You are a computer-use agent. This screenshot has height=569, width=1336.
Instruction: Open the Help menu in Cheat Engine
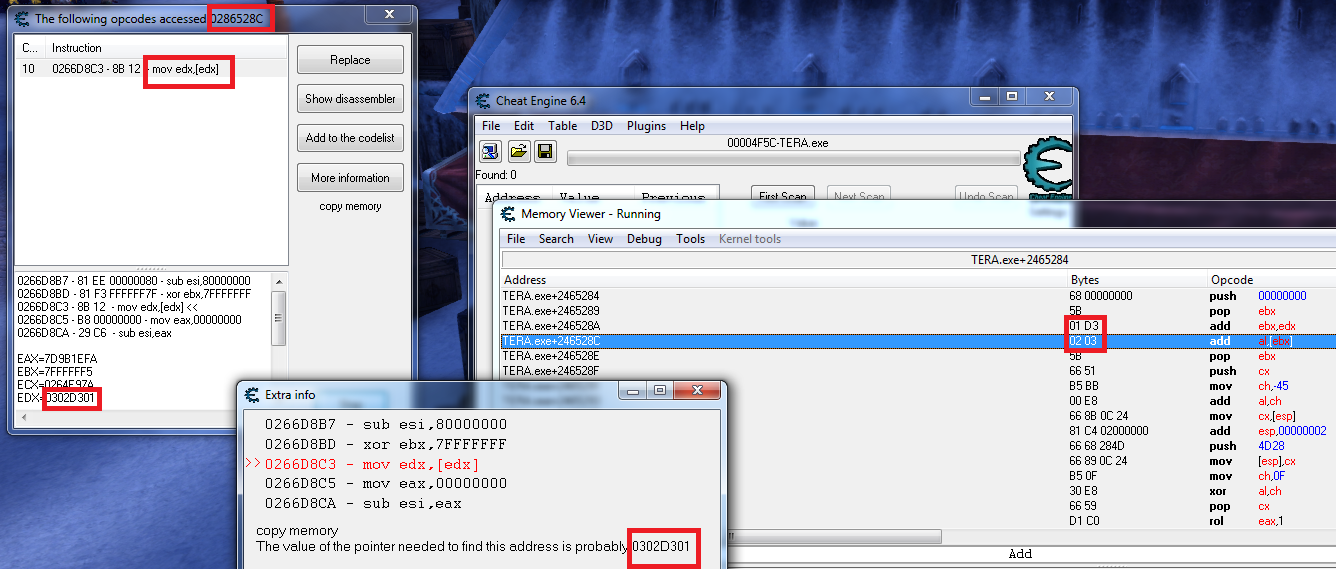(x=692, y=126)
